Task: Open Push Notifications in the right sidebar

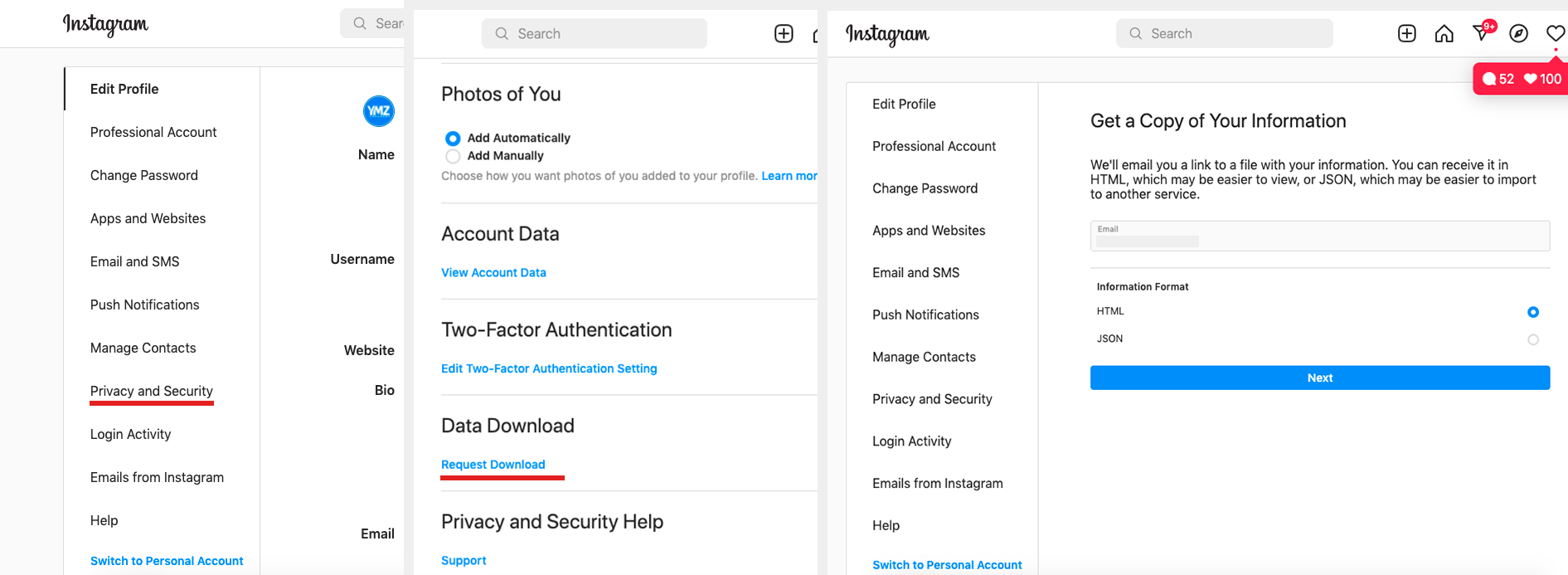Action: click(x=925, y=314)
